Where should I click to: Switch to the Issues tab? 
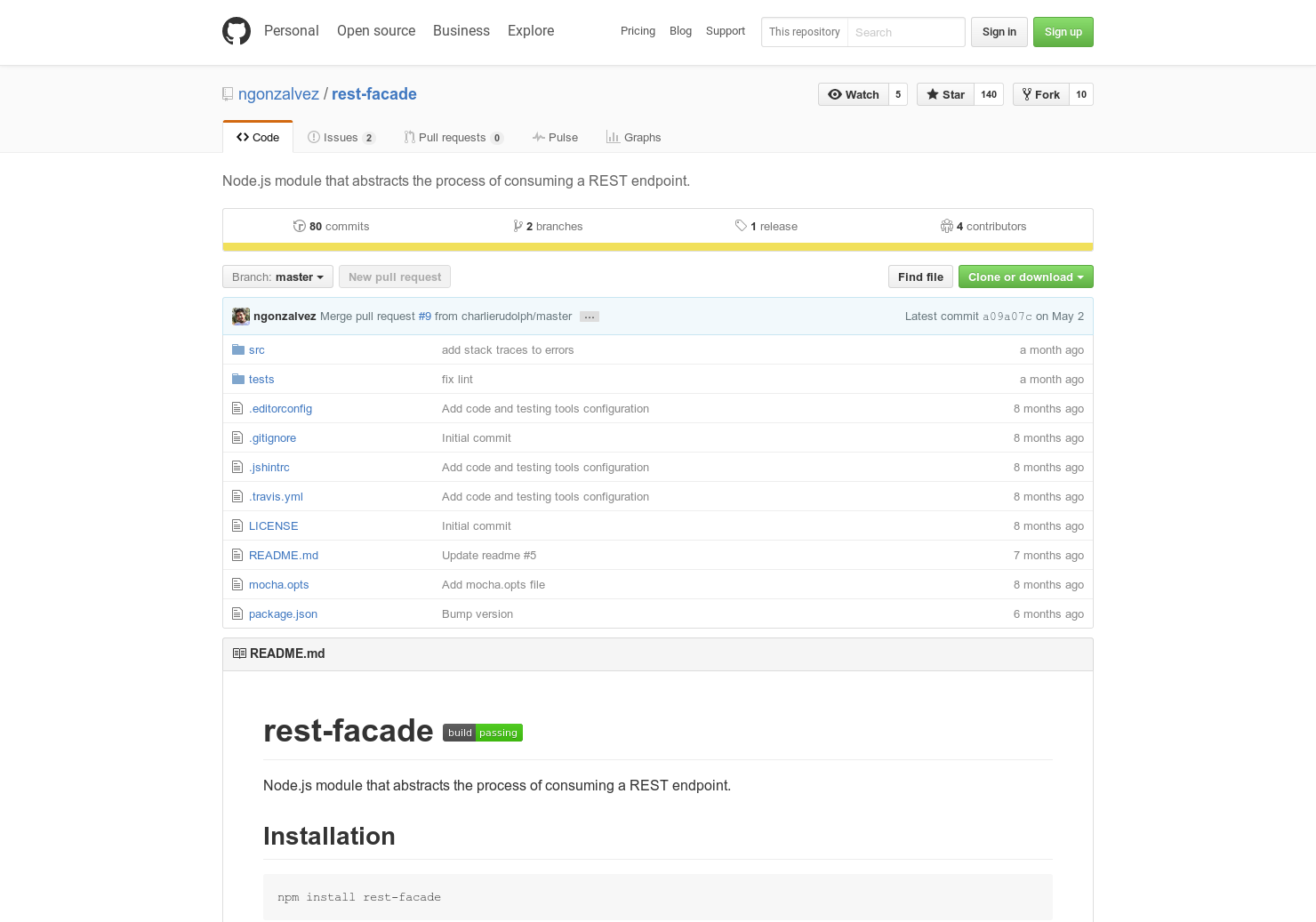[341, 137]
